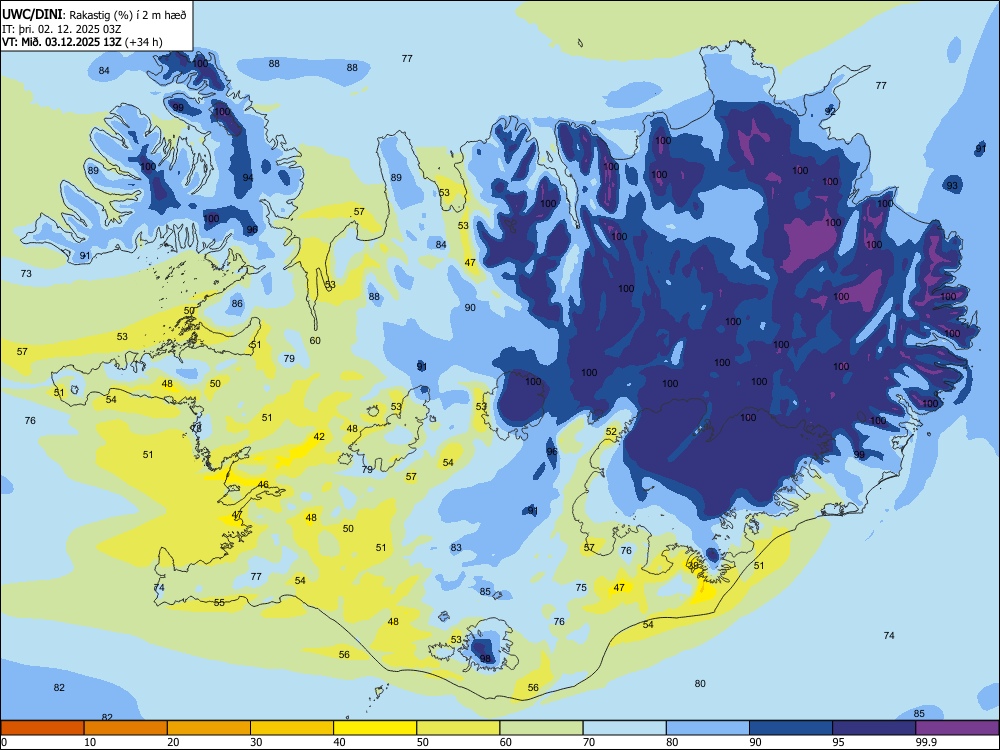This screenshot has height=750, width=1000.
Task: Click the dark orange 0–10 legend swatch
Action: pyautogui.click(x=42, y=728)
